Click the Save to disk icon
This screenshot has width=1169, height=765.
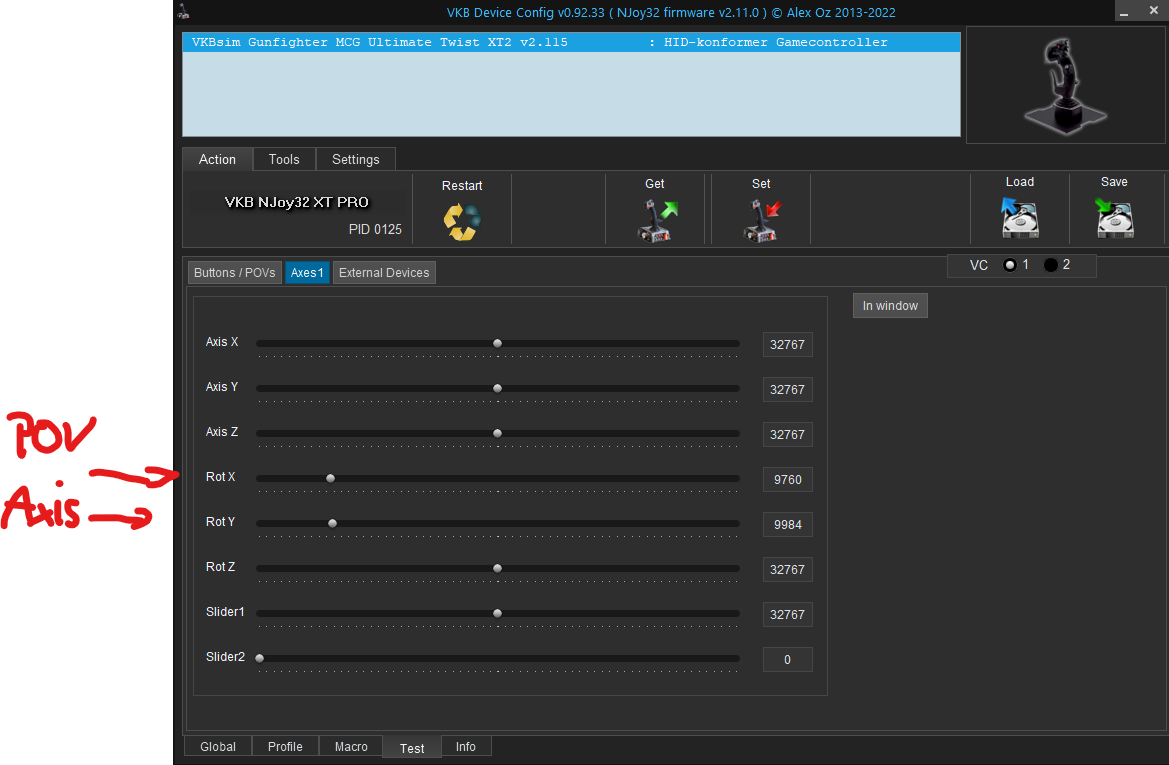pos(1115,217)
